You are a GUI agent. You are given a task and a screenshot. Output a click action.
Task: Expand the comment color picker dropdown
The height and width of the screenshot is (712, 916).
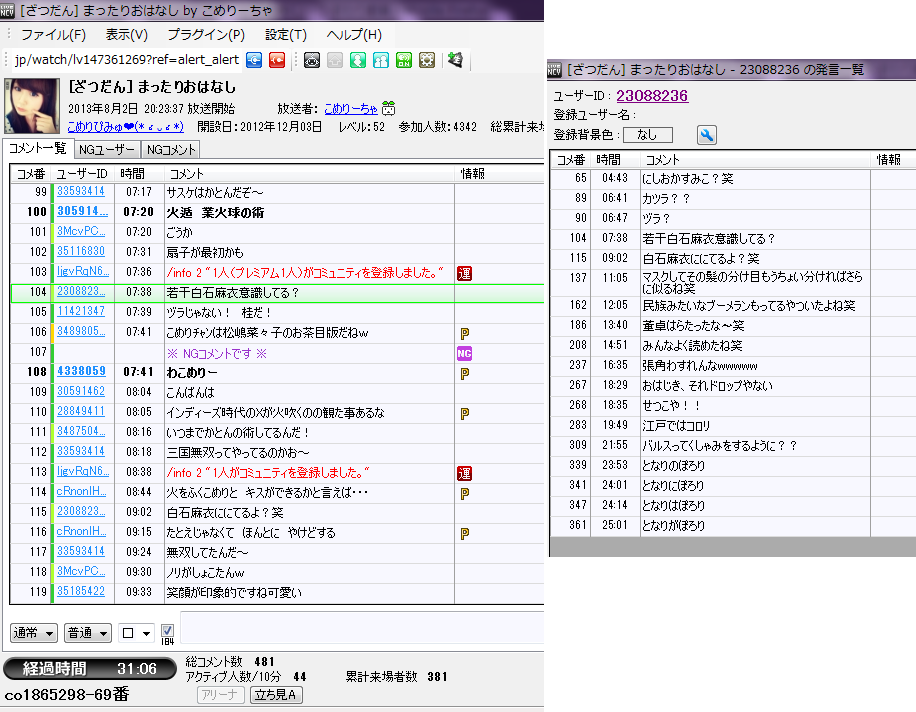pos(137,633)
